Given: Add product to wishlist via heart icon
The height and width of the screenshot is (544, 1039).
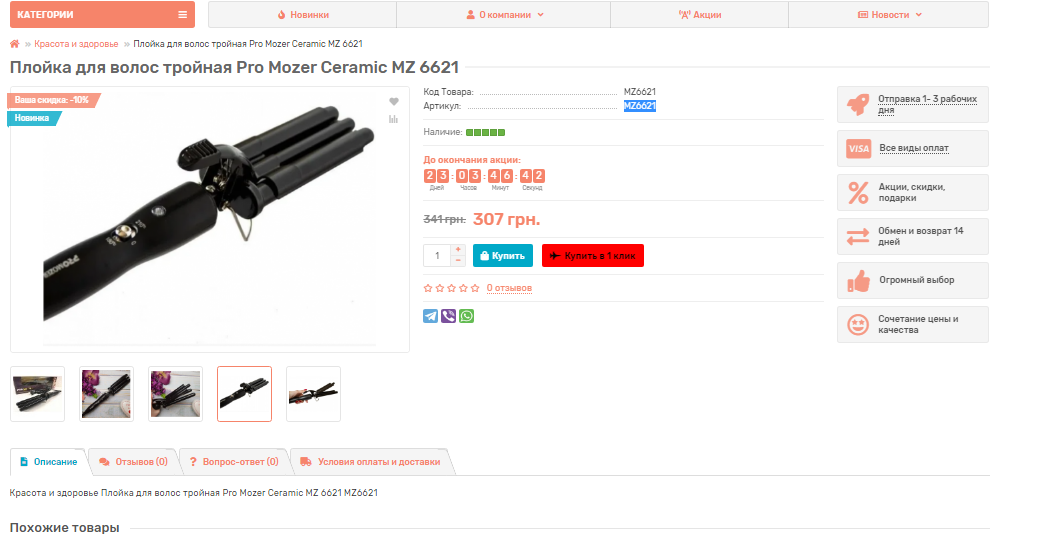Looking at the screenshot, I should 394,101.
